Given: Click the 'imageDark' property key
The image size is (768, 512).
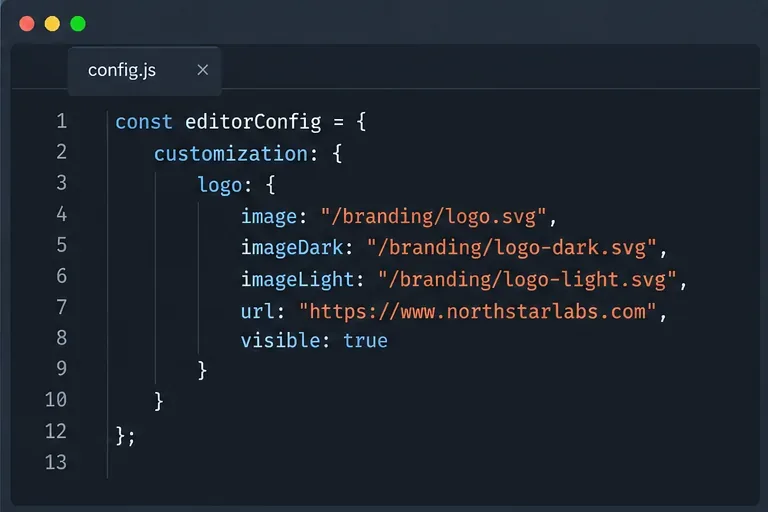Looking at the screenshot, I should [292, 248].
